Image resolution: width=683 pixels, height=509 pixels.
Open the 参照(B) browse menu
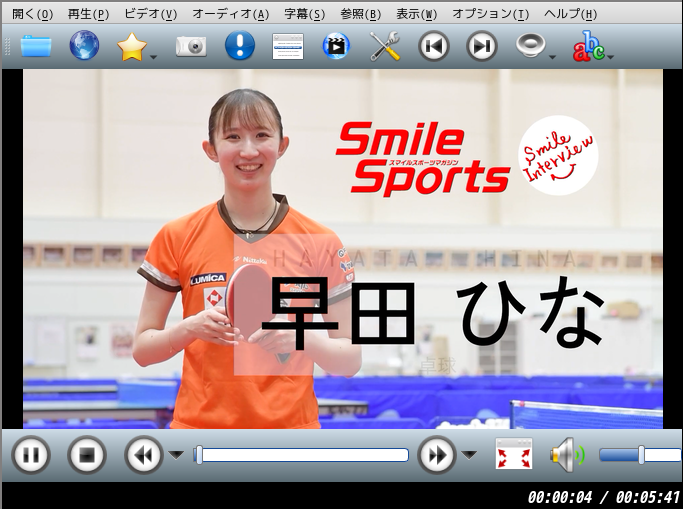[x=361, y=14]
